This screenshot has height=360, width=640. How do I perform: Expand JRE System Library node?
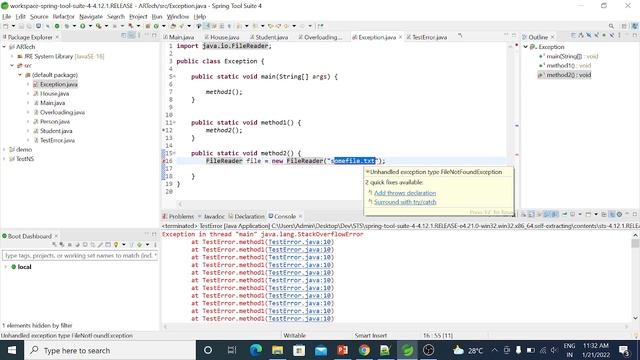tap(12, 56)
